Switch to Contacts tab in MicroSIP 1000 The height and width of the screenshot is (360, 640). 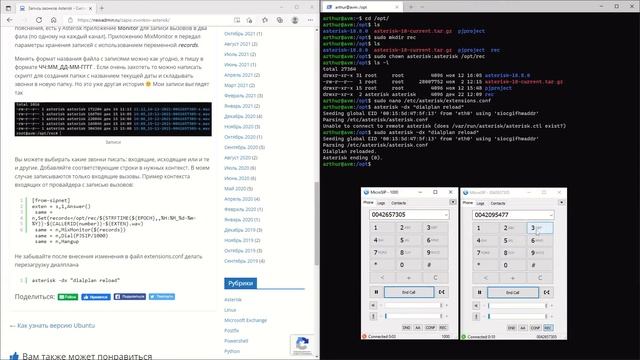pos(398,203)
